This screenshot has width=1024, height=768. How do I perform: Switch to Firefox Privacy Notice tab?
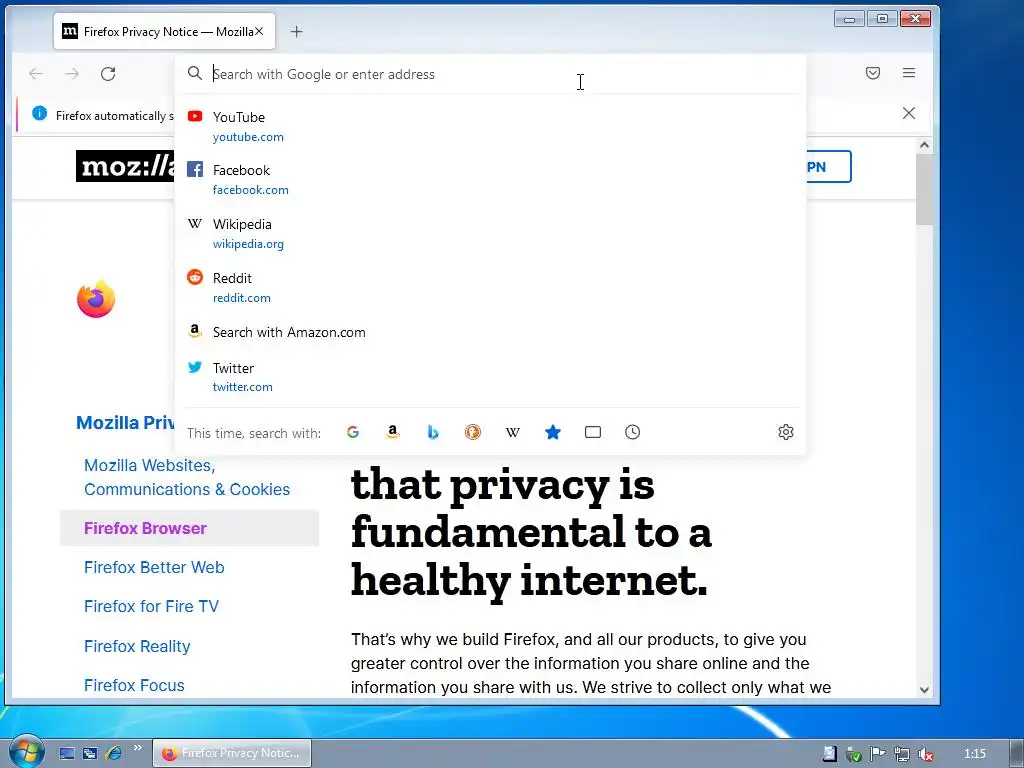(x=165, y=31)
